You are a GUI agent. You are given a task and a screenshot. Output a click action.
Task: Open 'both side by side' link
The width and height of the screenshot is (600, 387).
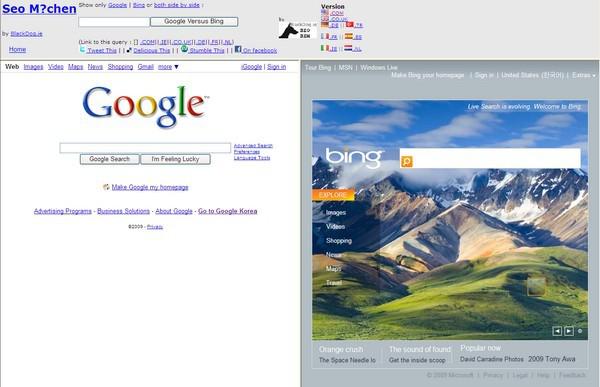click(177, 5)
